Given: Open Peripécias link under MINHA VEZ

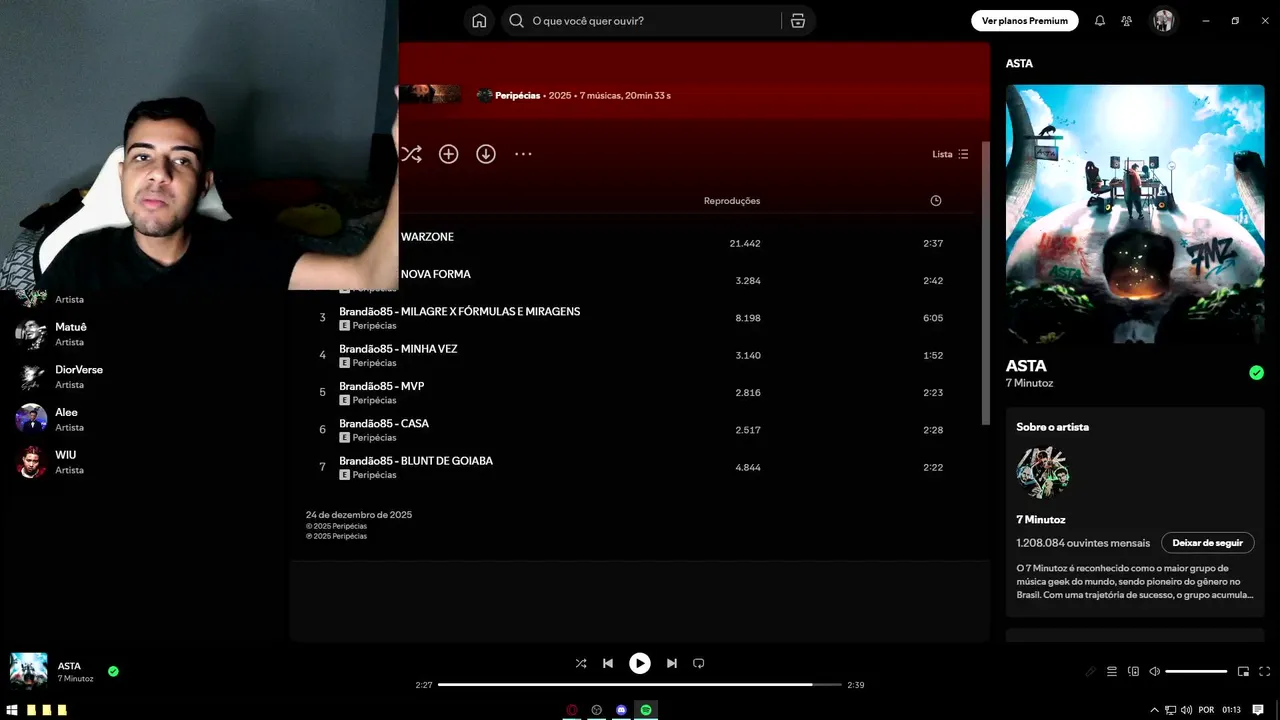Looking at the screenshot, I should [374, 363].
